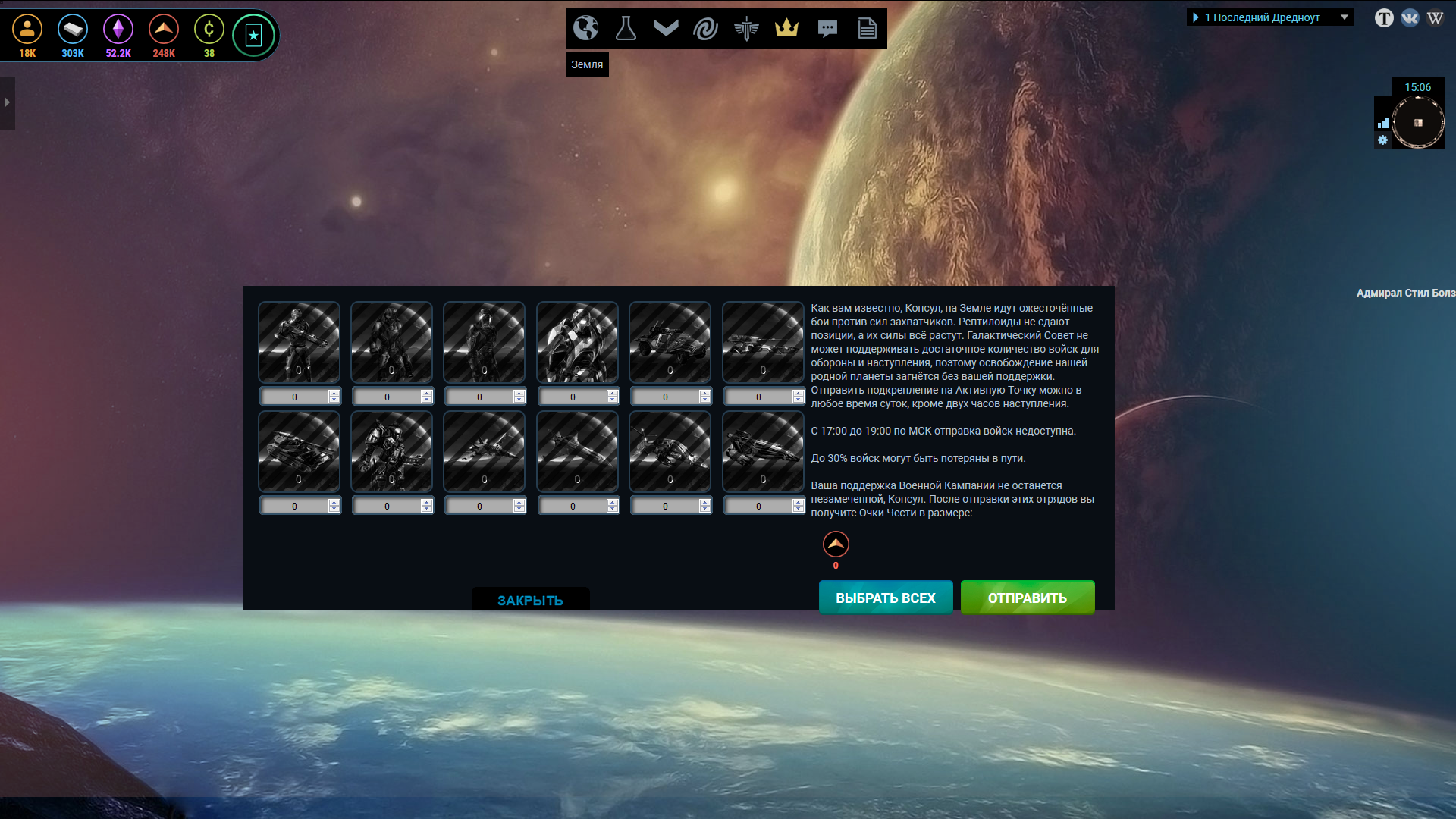Expand the 'Последний Дредноут' dropdown
The height and width of the screenshot is (819, 1456).
(x=1345, y=17)
